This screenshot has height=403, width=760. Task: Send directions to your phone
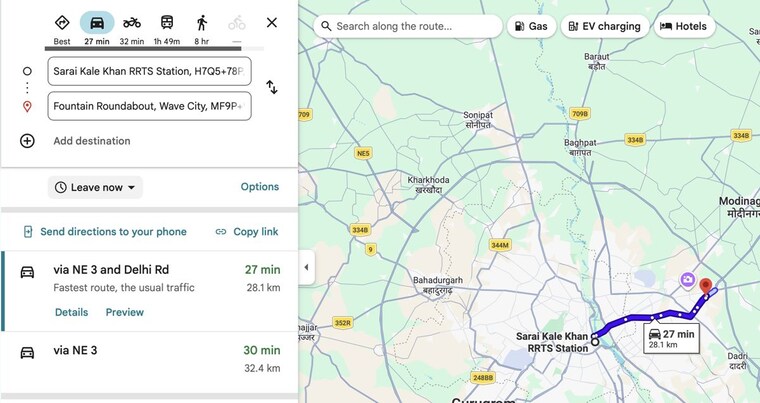[105, 232]
